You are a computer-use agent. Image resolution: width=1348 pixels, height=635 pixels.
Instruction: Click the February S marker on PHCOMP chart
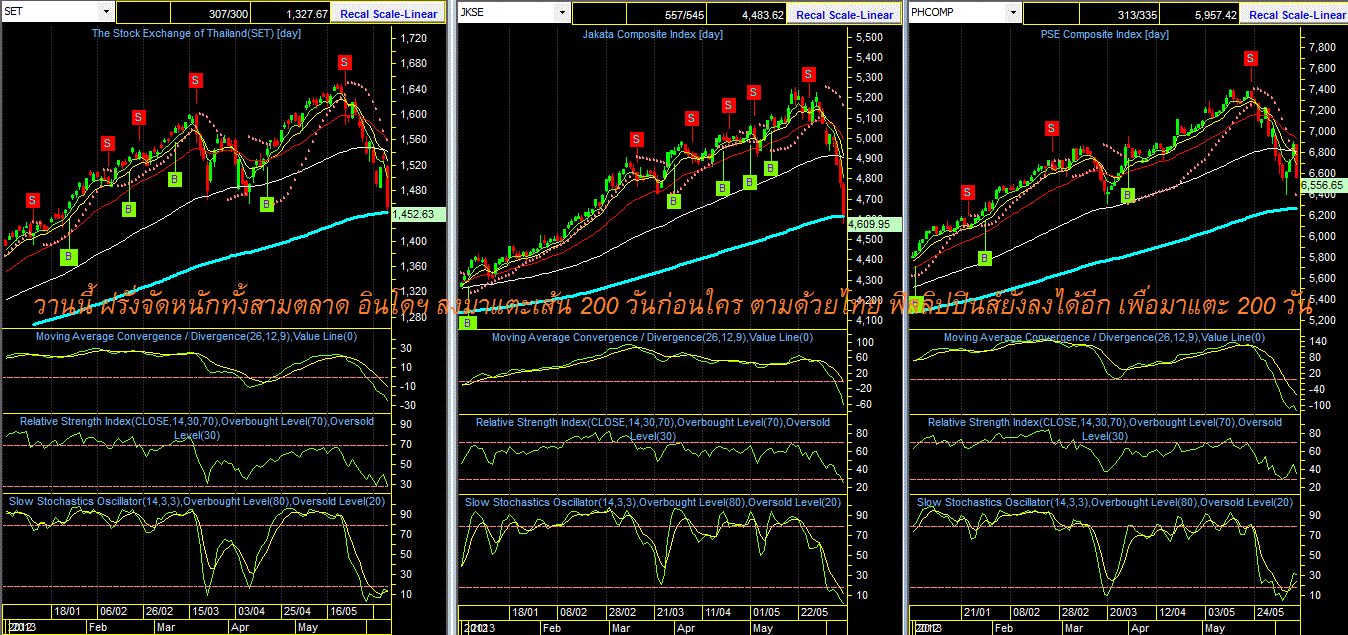pos(1051,128)
